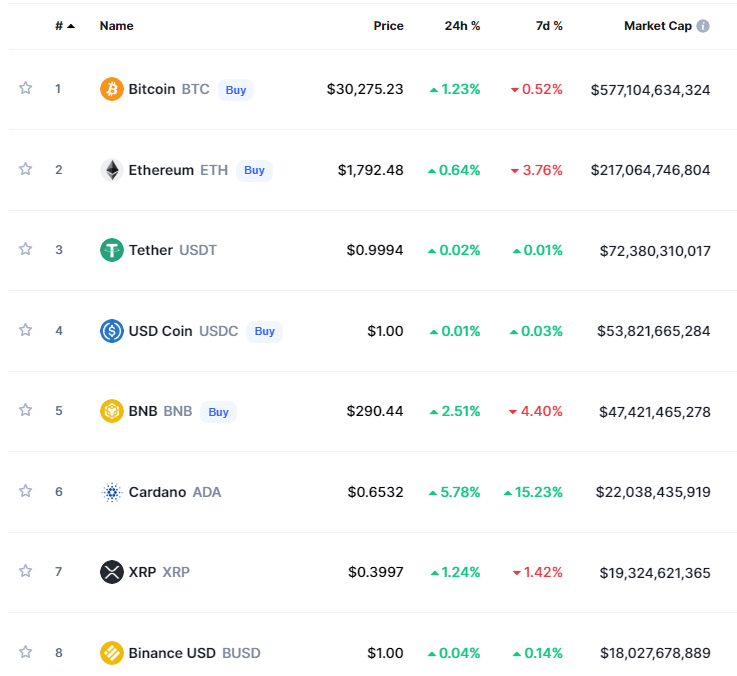This screenshot has width=737, height=676.
Task: Click Buy button next to BNB
Action: (x=219, y=412)
